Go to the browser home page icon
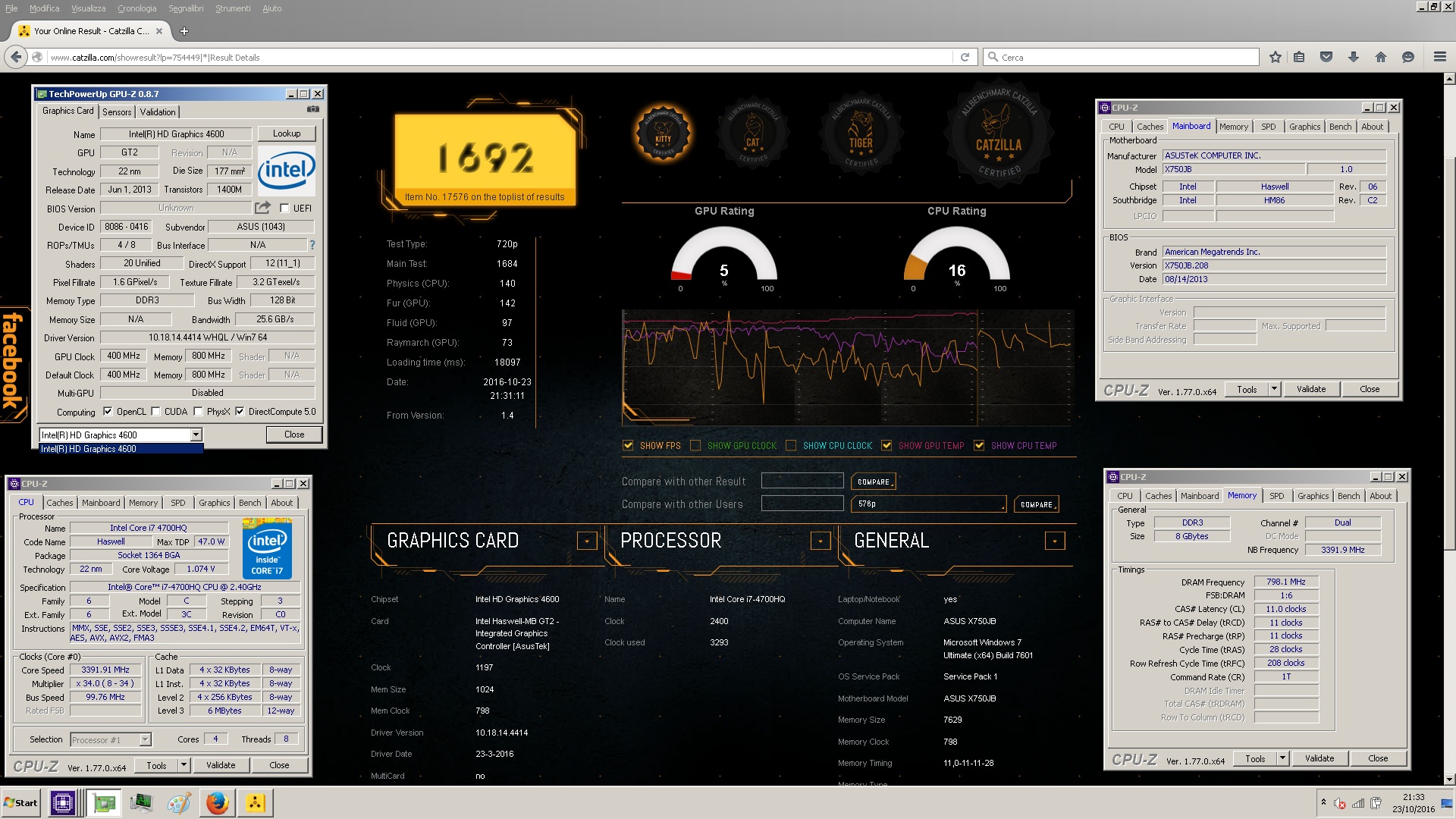 [1381, 57]
